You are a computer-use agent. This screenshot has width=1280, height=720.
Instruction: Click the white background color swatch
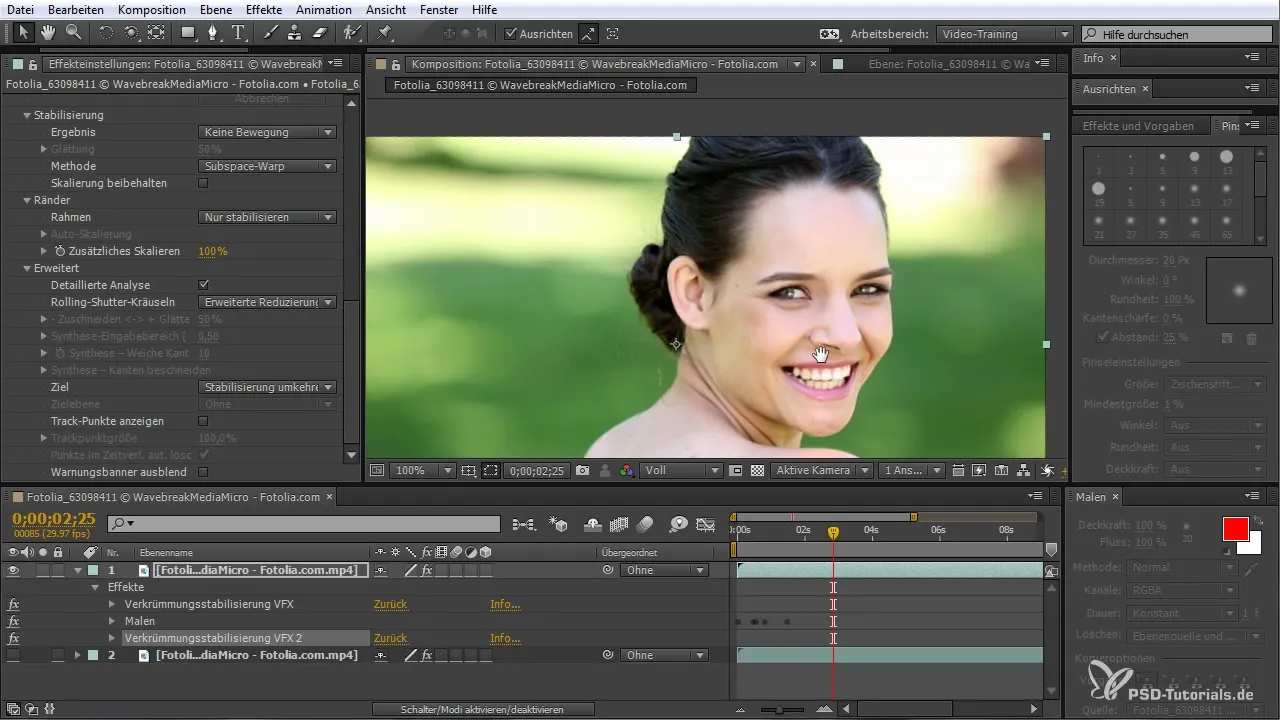[1250, 544]
